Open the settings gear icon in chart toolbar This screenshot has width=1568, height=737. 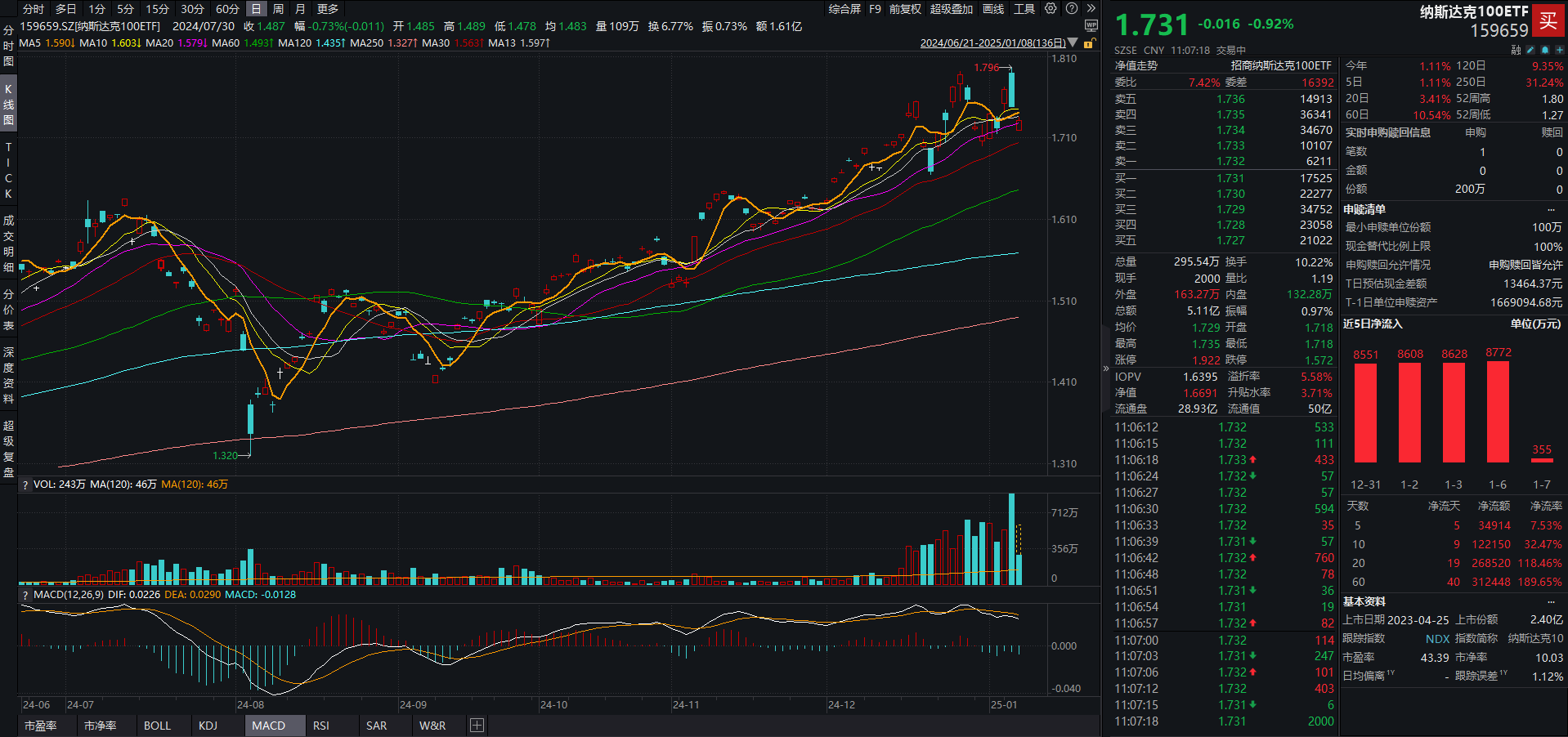click(x=1051, y=9)
